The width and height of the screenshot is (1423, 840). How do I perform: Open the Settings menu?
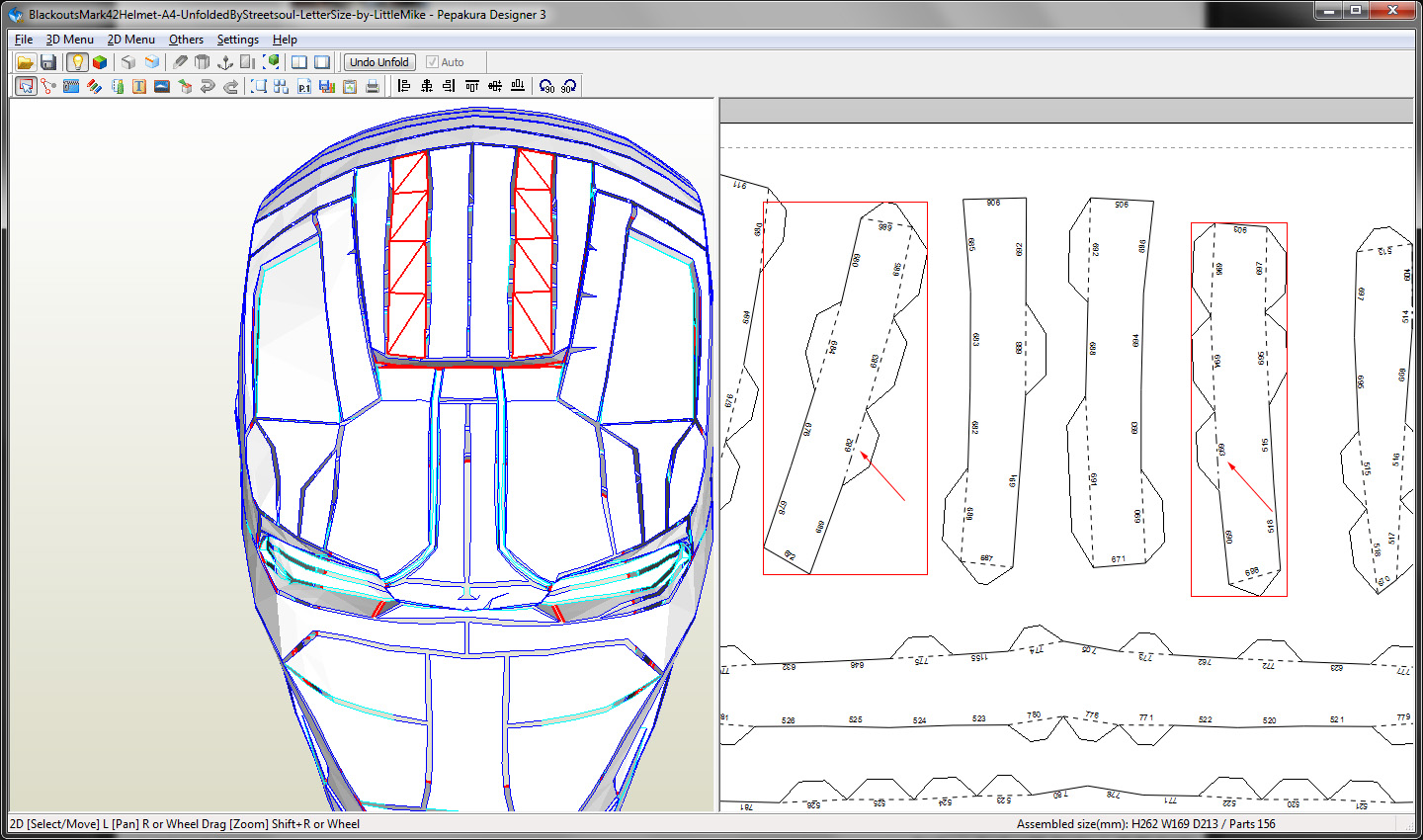pyautogui.click(x=238, y=40)
